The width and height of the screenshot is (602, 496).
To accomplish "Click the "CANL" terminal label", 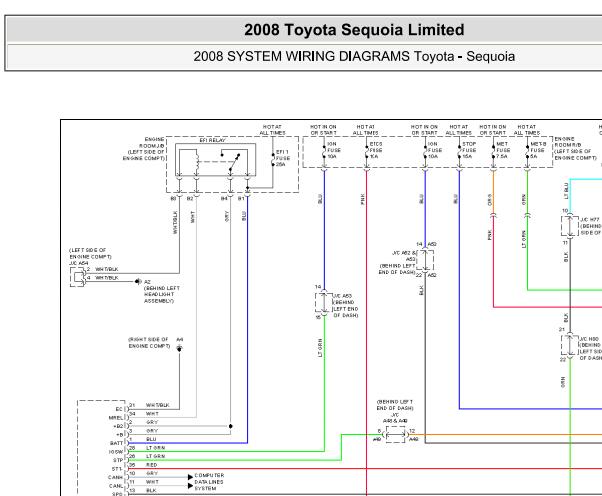I will [116, 486].
